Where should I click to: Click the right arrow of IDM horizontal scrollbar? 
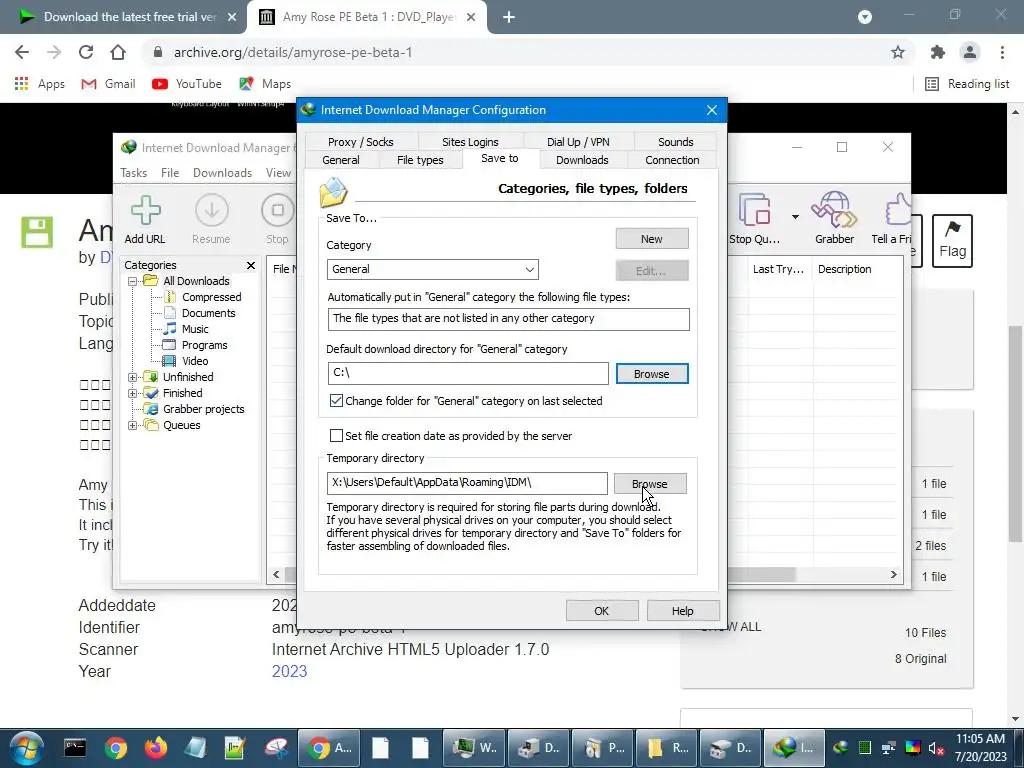(893, 575)
